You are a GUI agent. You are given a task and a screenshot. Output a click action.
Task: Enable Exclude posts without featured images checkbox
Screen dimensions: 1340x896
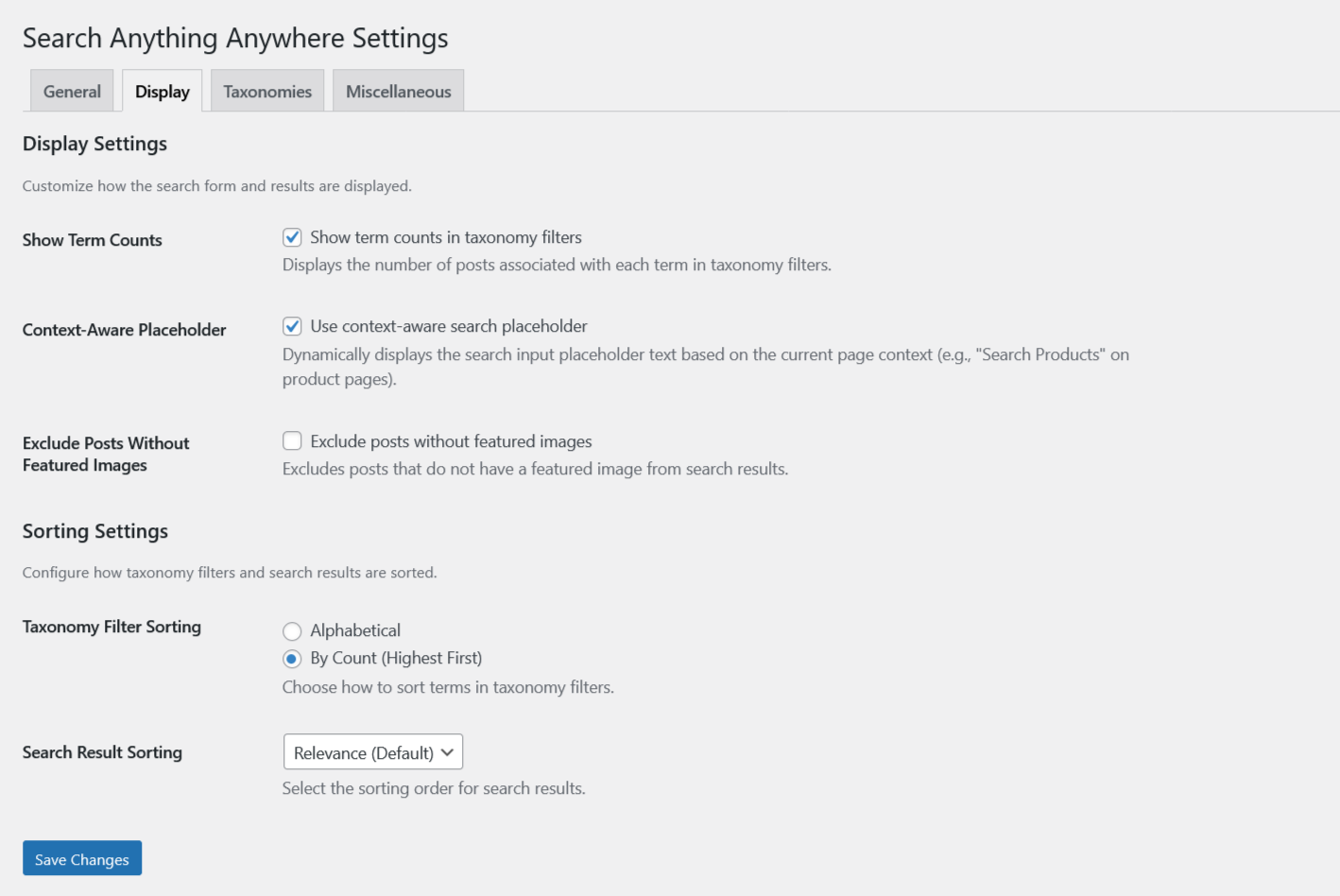(x=292, y=441)
